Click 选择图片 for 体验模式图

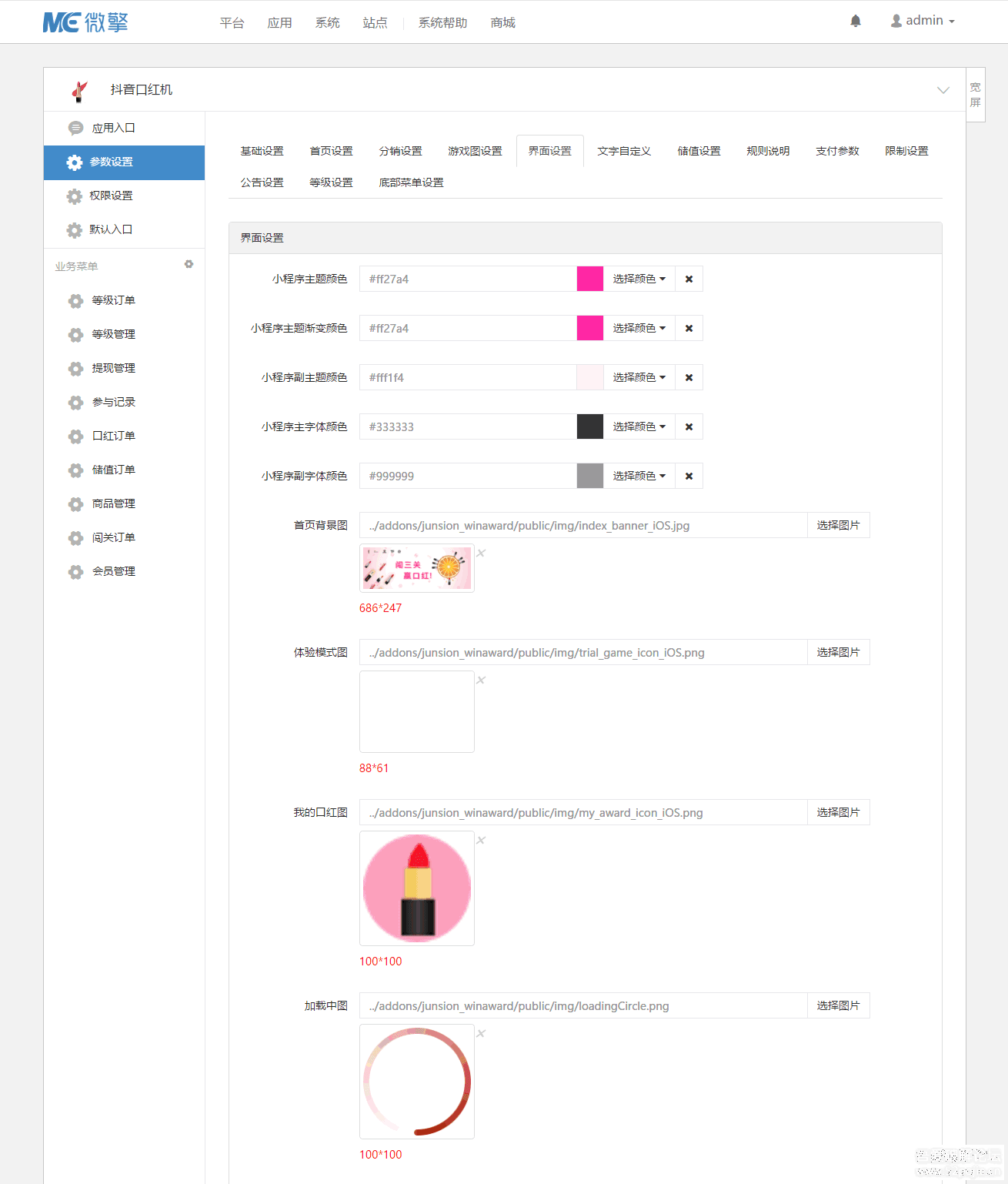[838, 652]
